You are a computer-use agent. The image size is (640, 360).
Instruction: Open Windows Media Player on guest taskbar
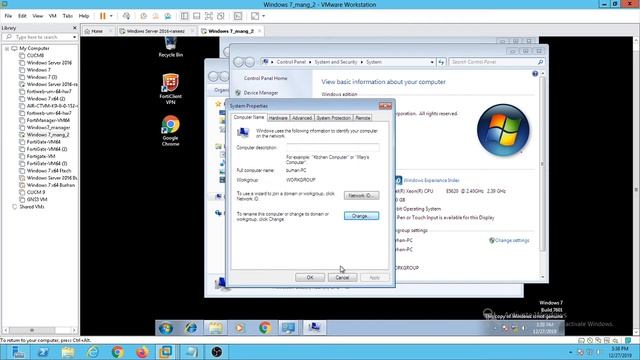pyautogui.click(x=240, y=328)
